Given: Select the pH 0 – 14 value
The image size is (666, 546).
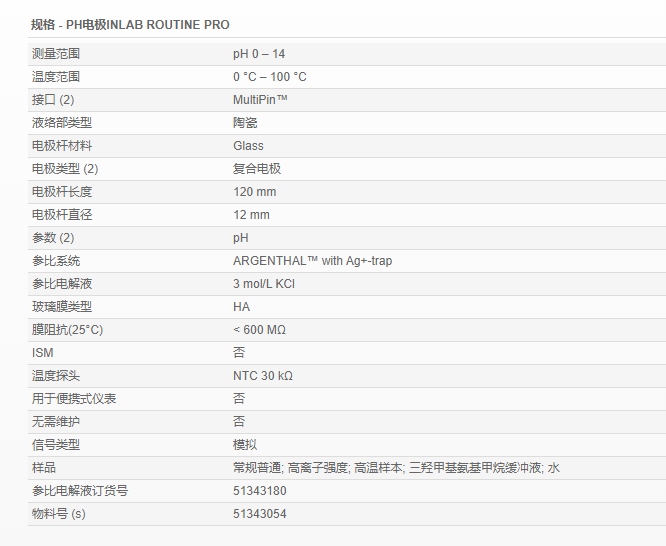Looking at the screenshot, I should (x=258, y=54).
